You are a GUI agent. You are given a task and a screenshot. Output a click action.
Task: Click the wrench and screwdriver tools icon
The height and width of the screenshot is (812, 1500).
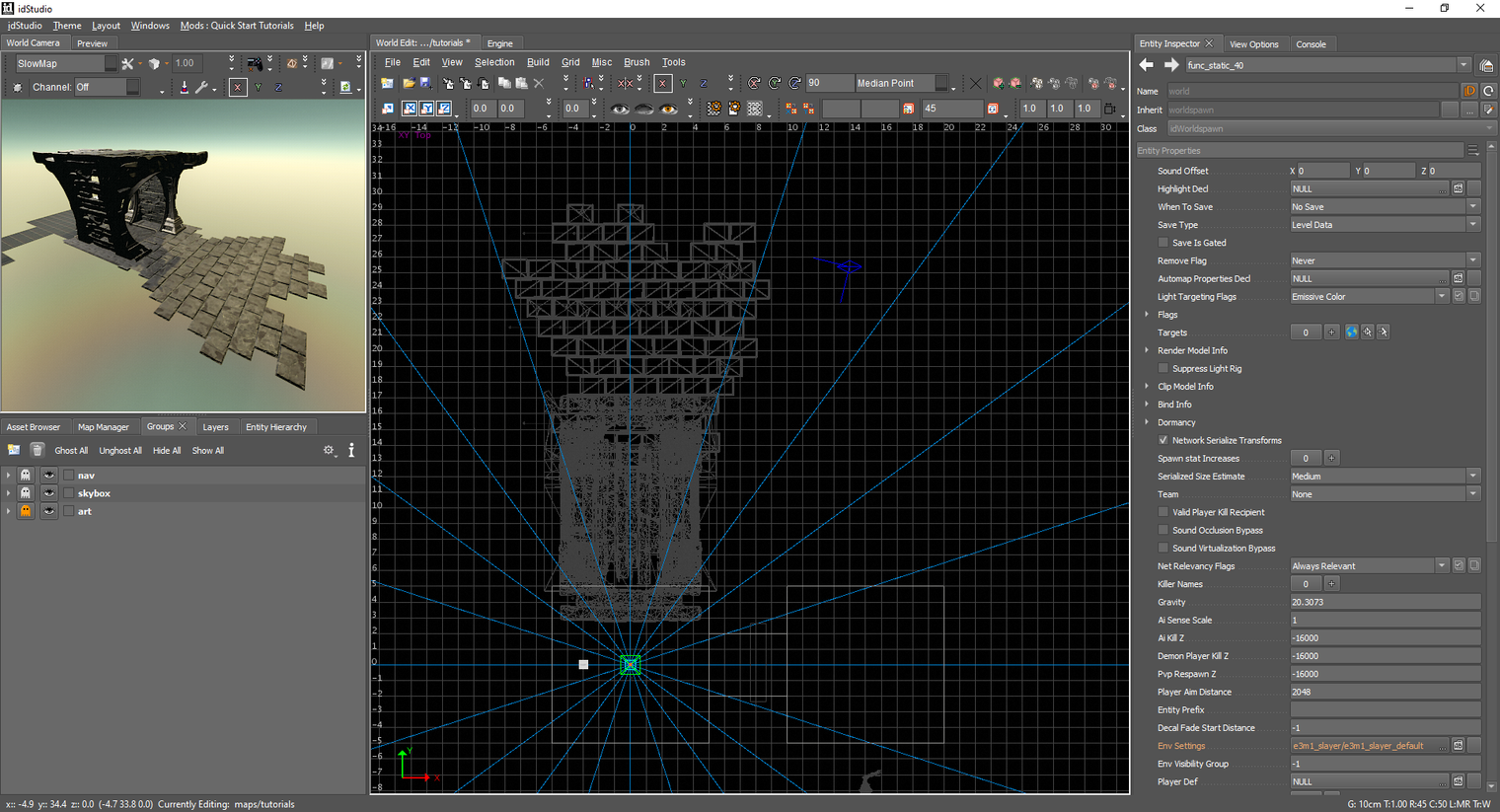[127, 63]
